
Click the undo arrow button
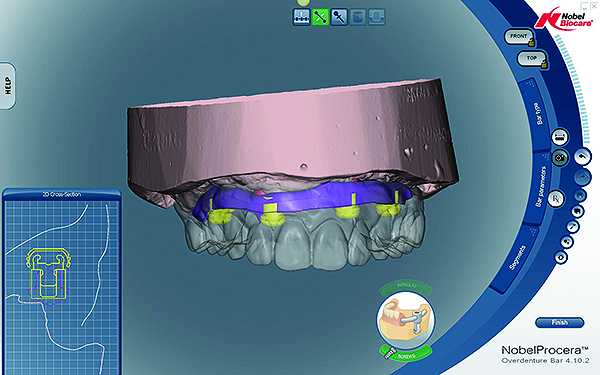coord(583,157)
